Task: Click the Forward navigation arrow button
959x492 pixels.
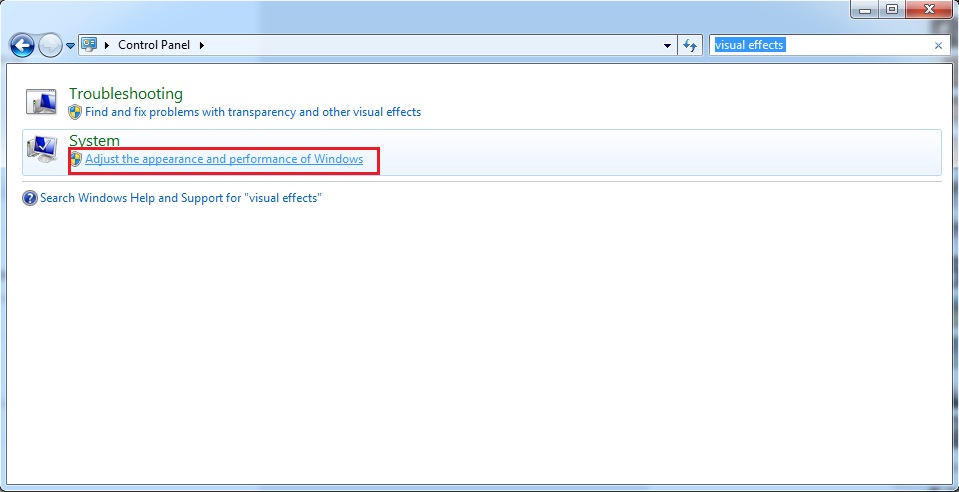Action: [50, 45]
